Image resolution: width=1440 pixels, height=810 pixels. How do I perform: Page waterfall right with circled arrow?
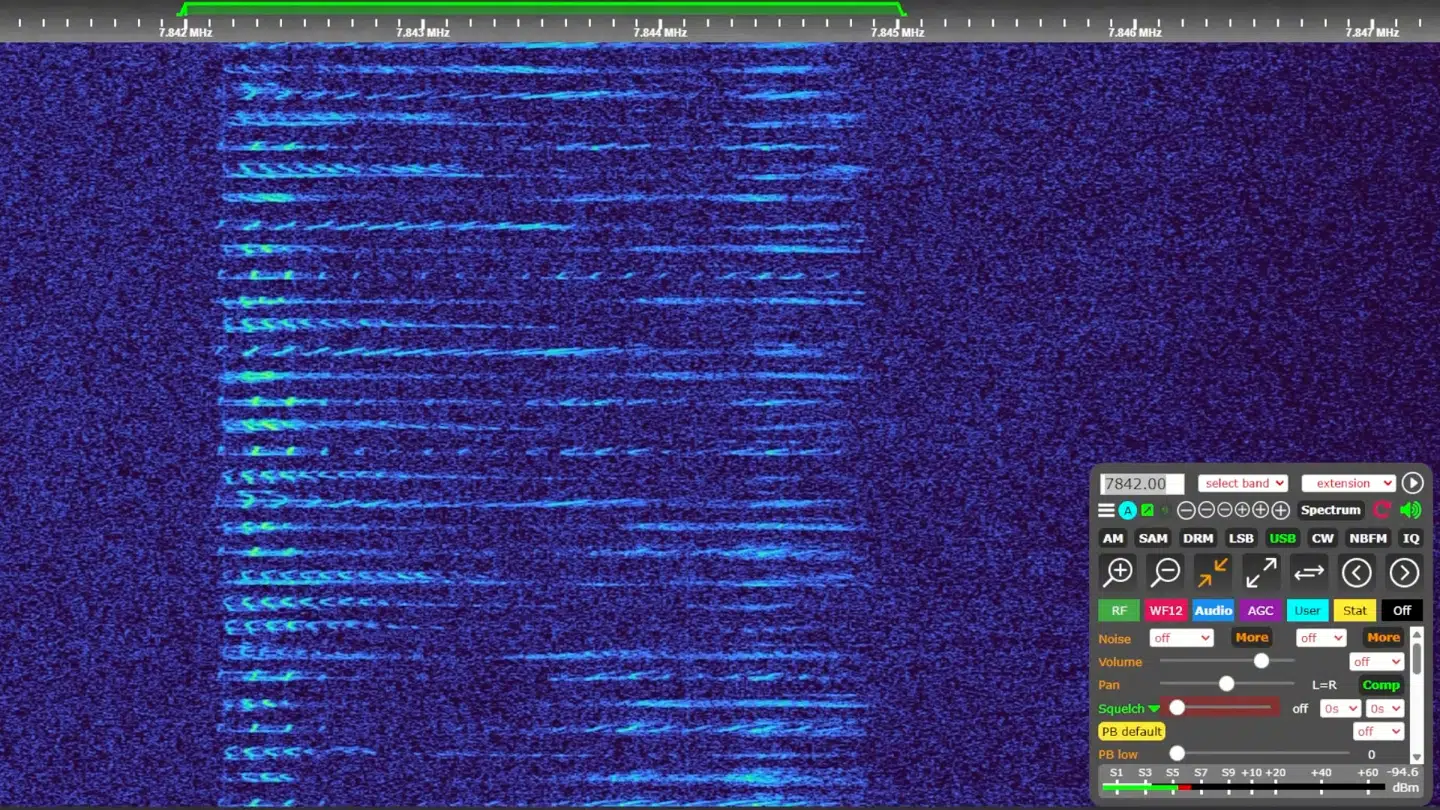[1404, 572]
